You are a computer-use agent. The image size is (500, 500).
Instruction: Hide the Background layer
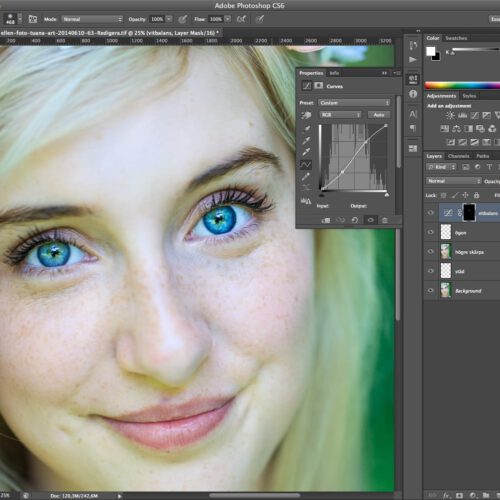click(x=431, y=290)
